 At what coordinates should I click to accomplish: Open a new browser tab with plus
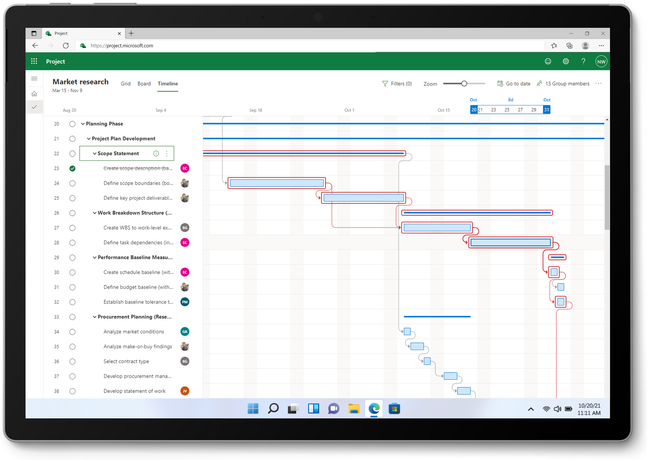click(131, 33)
